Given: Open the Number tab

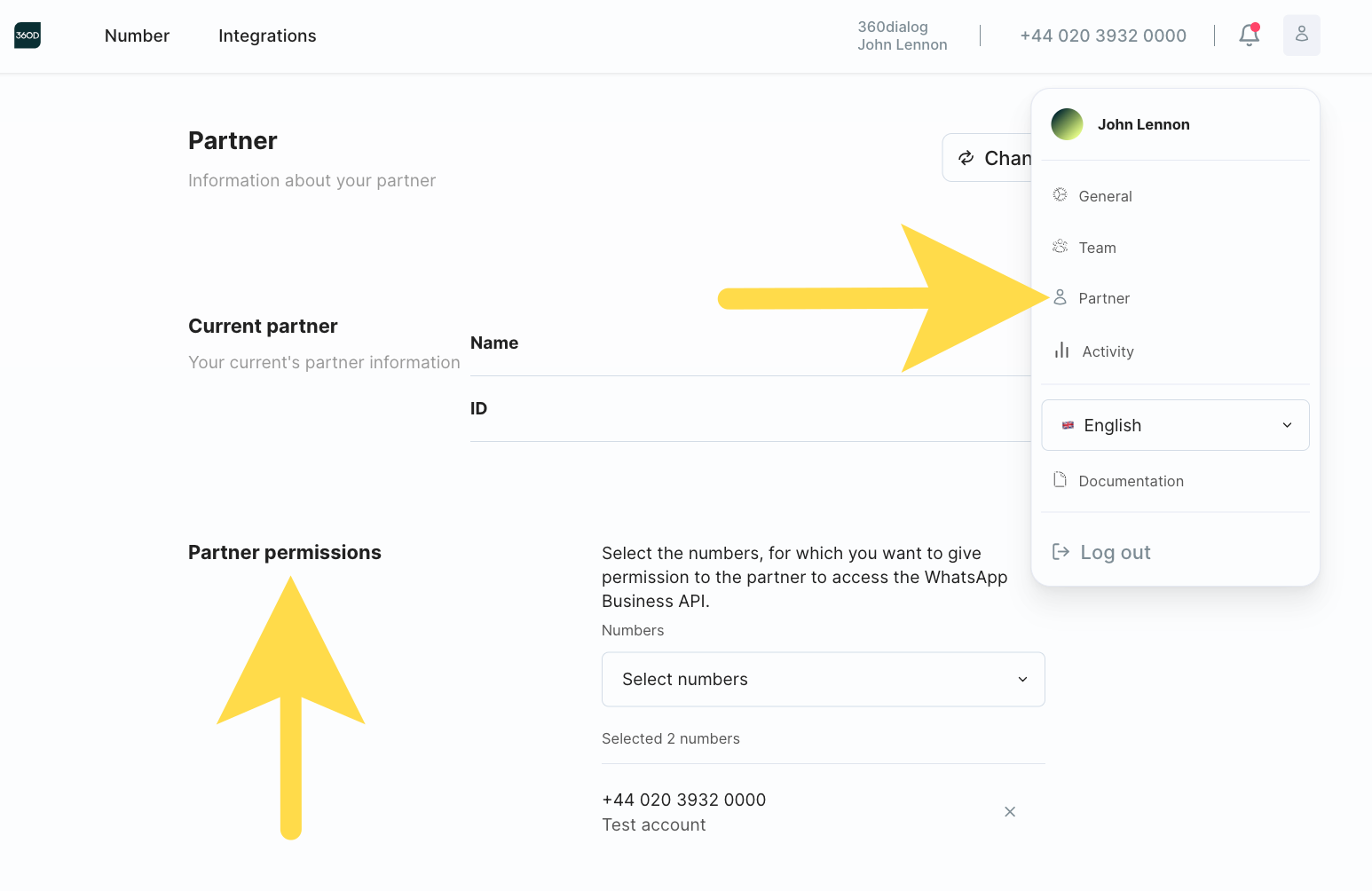Looking at the screenshot, I should [x=137, y=35].
